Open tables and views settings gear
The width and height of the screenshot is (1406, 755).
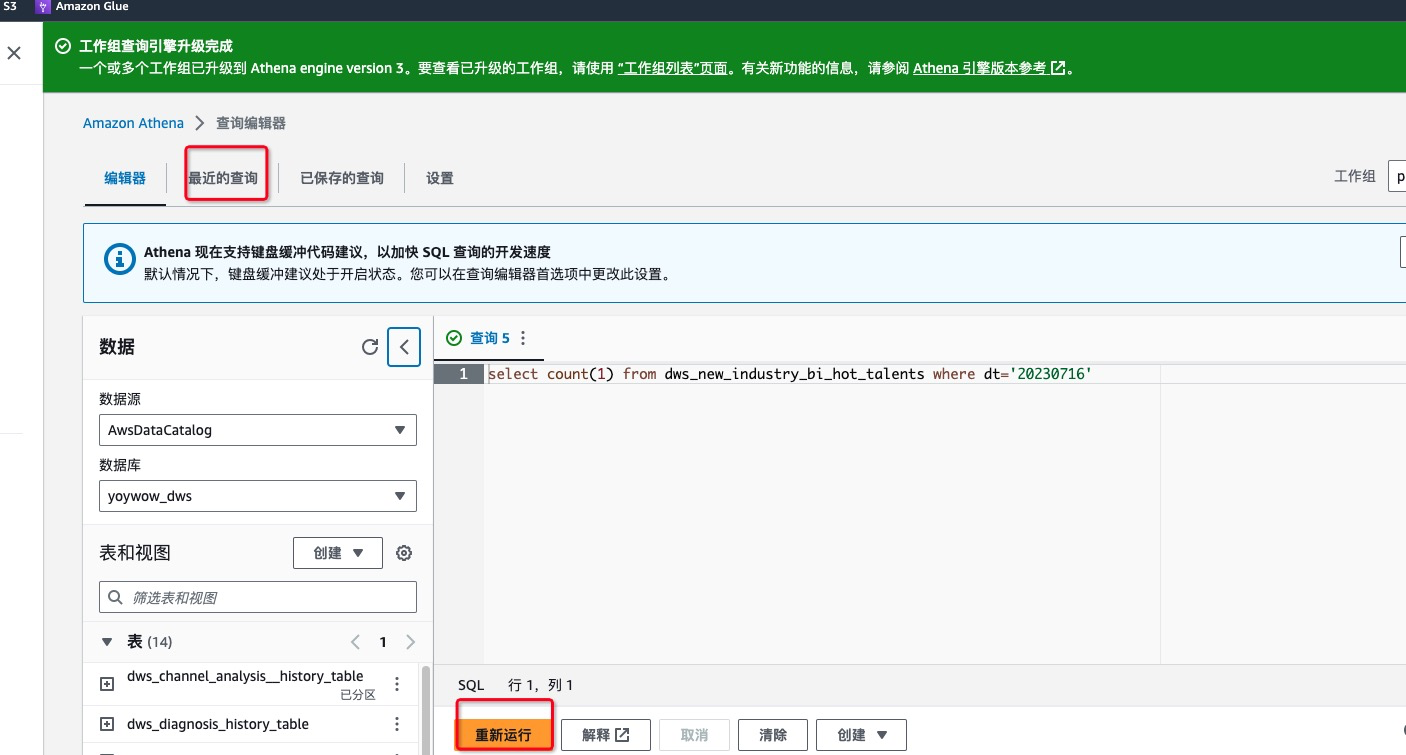click(404, 553)
